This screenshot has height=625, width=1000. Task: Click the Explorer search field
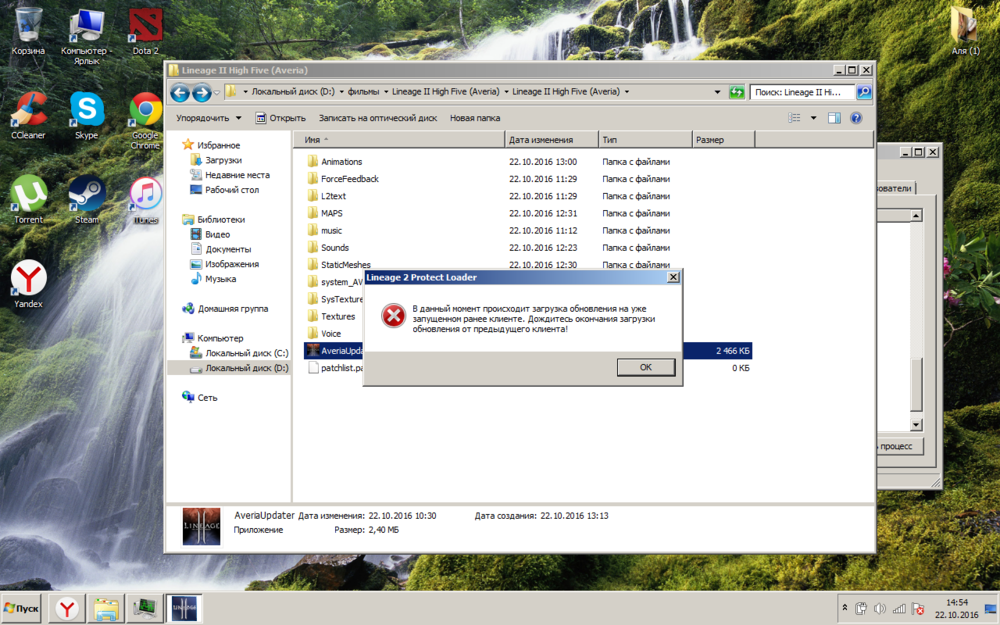pyautogui.click(x=802, y=92)
